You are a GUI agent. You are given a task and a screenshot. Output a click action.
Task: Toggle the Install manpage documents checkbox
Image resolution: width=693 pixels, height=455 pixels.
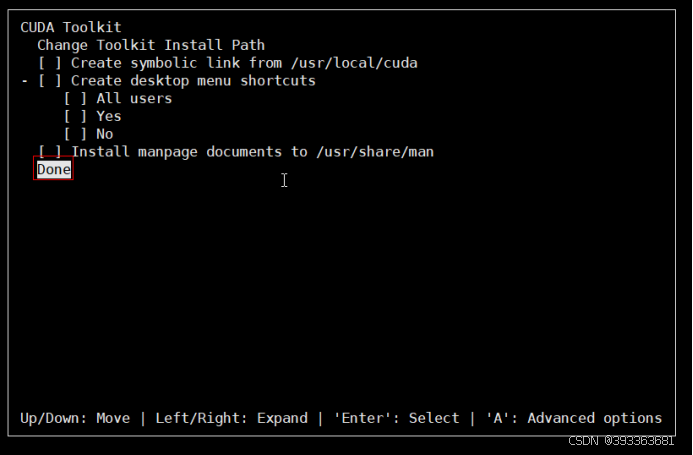coord(50,152)
